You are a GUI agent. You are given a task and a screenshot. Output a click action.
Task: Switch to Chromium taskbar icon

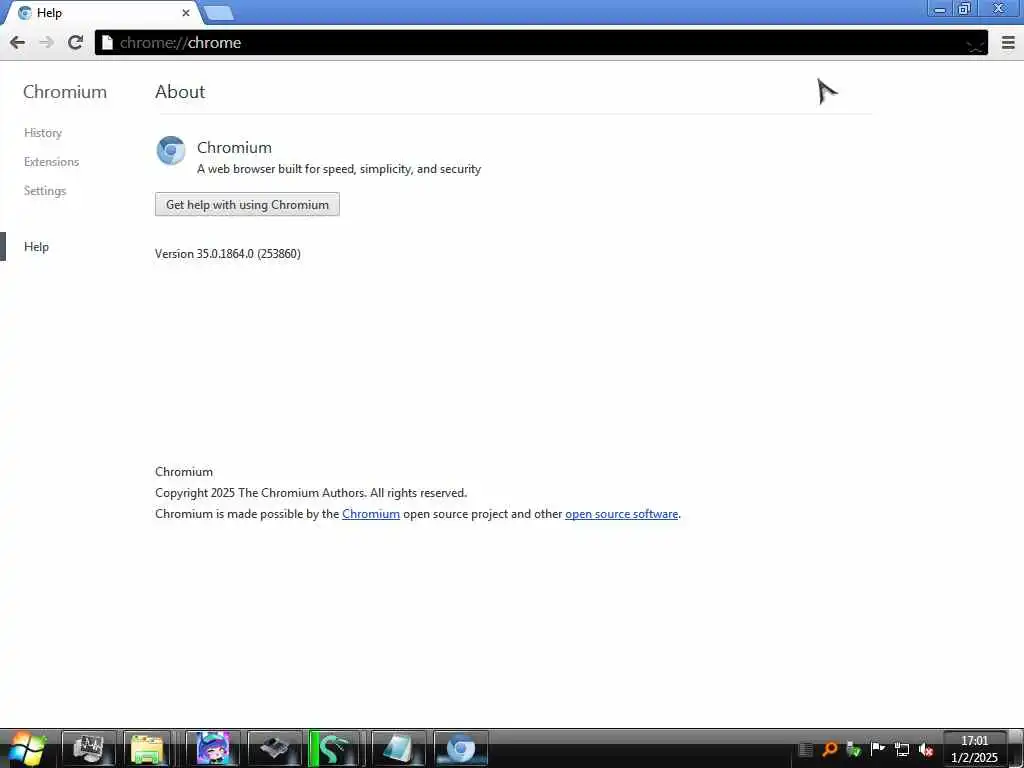461,749
